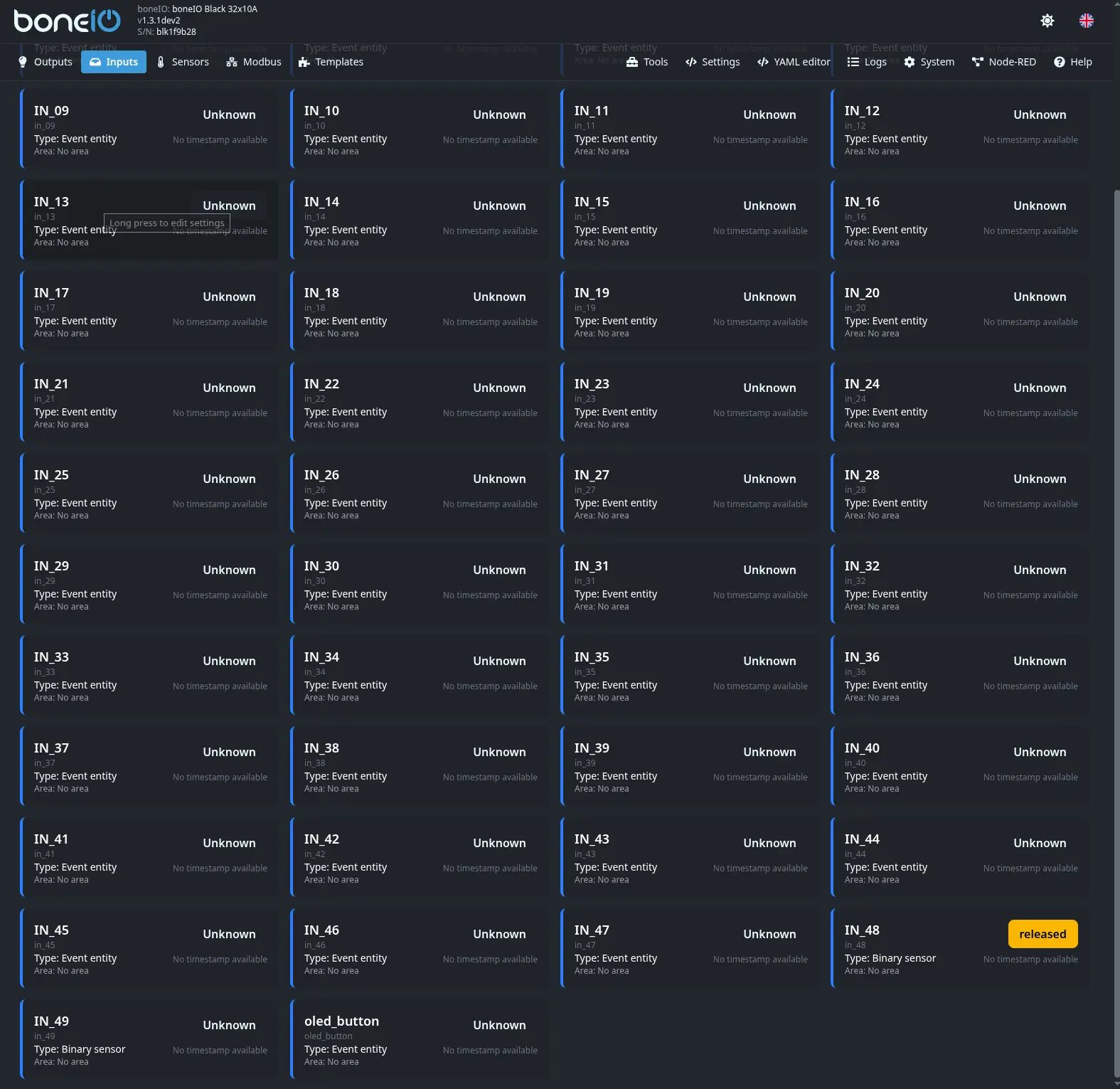Click 'No timestamp available' on IN_20

pyautogui.click(x=1030, y=322)
